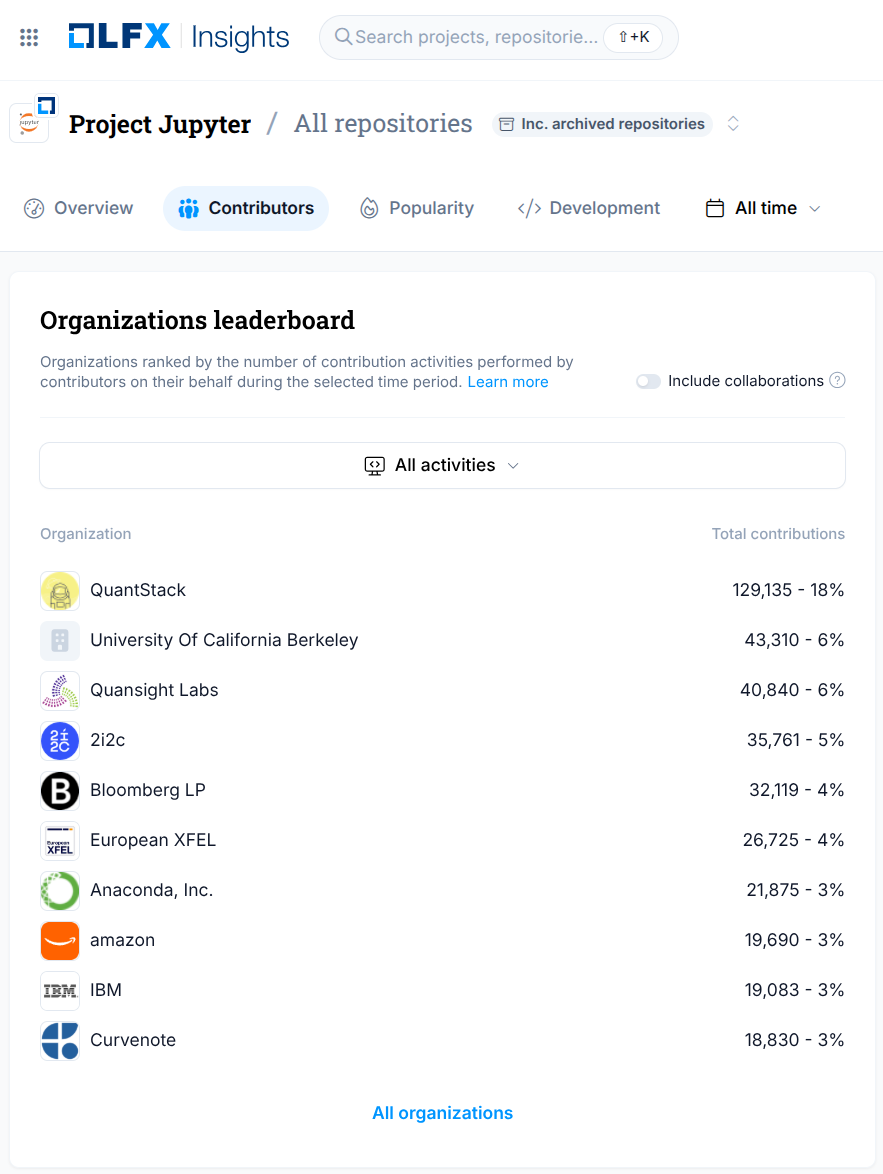Click the Total contributions column header
The height and width of the screenshot is (1174, 883).
[778, 534]
